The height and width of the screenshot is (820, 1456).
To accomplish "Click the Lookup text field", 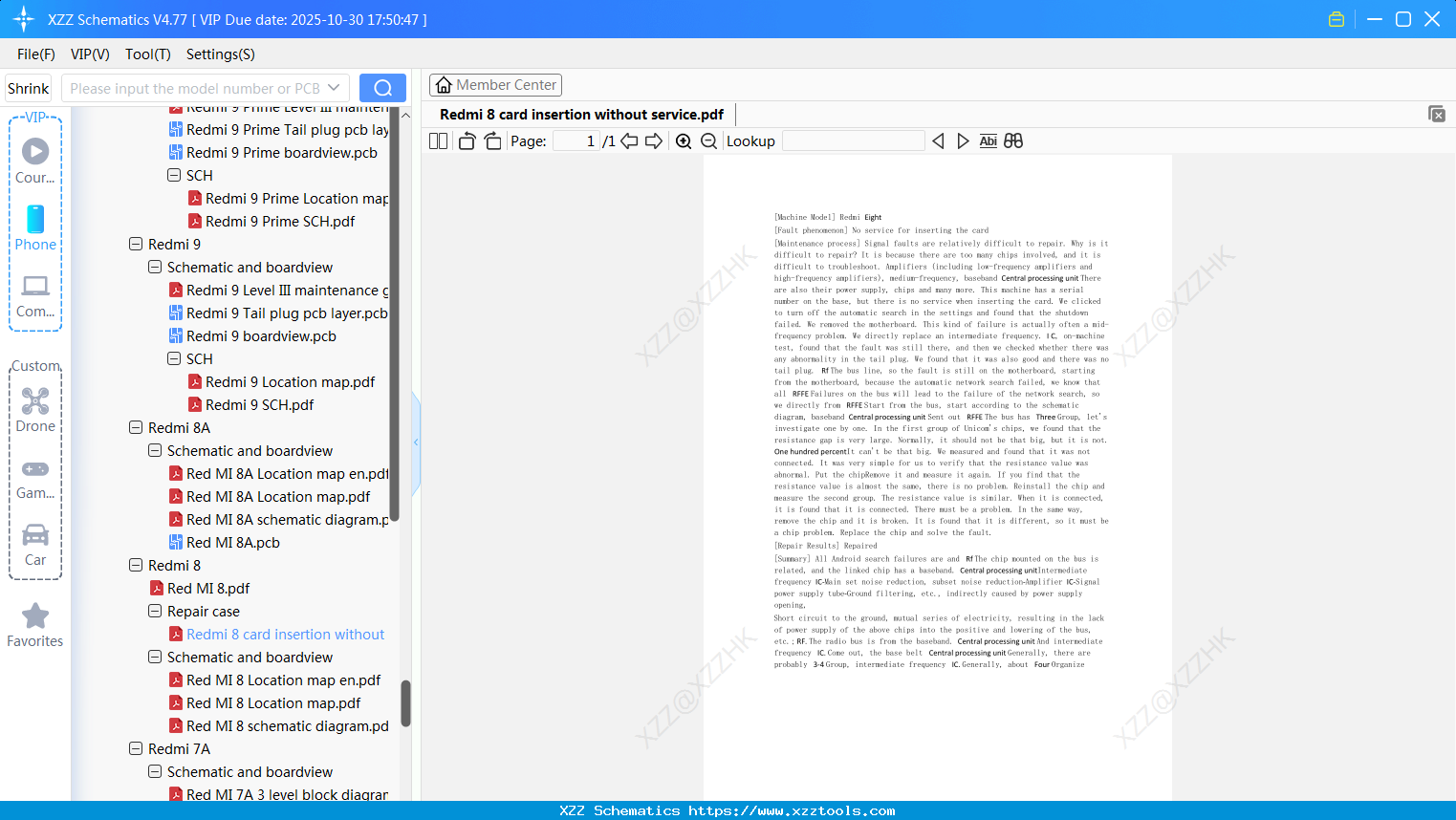I will [854, 141].
